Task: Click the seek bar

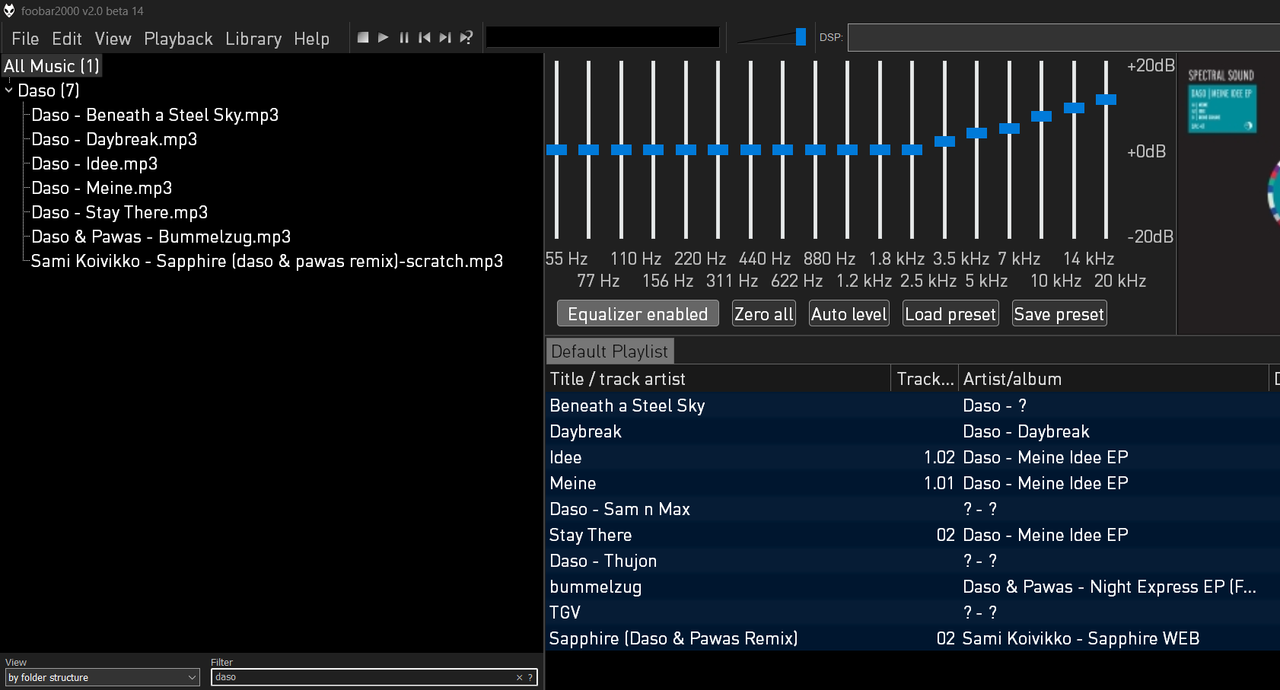Action: coord(602,37)
